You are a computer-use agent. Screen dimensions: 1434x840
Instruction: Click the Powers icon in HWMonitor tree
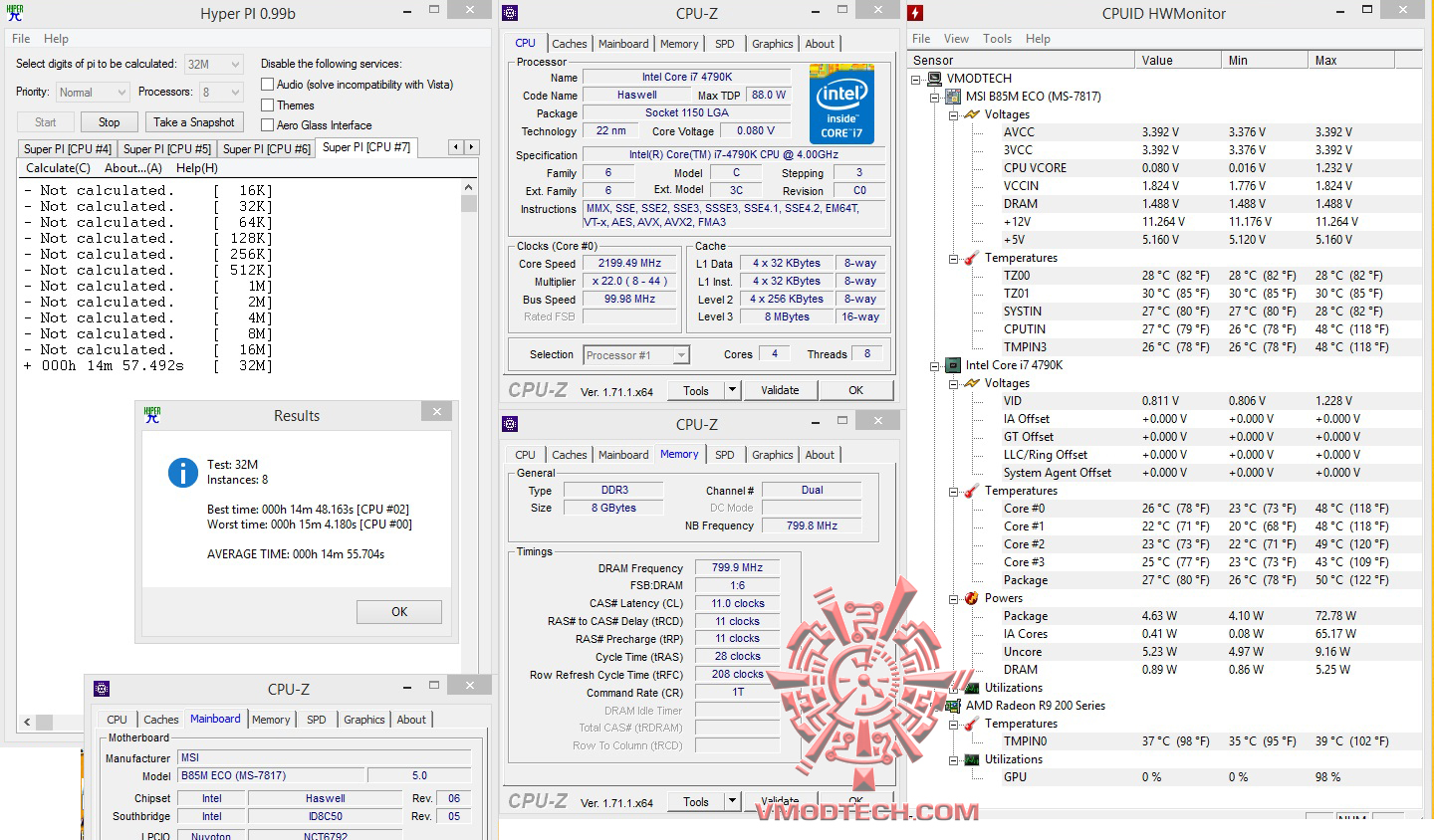click(x=972, y=598)
